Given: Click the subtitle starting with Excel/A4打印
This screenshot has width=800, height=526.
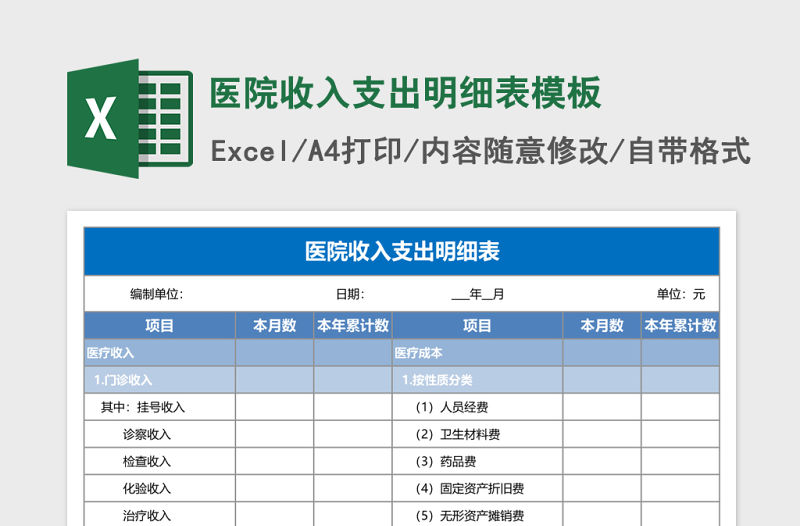Looking at the screenshot, I should pos(480,151).
